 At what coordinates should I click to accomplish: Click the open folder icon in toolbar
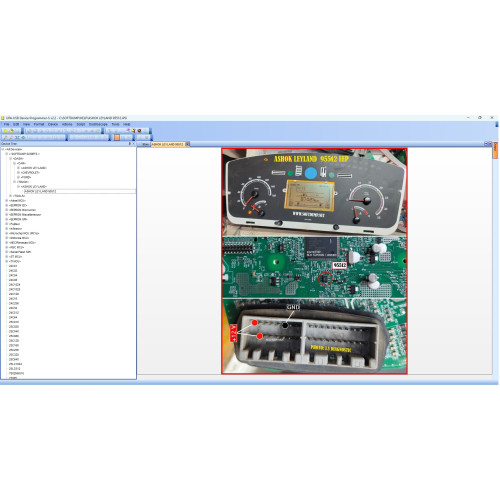click(11, 131)
